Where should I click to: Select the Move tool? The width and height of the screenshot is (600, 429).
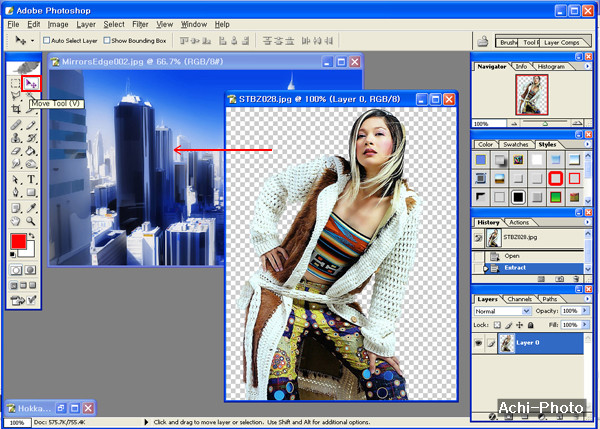click(x=32, y=84)
